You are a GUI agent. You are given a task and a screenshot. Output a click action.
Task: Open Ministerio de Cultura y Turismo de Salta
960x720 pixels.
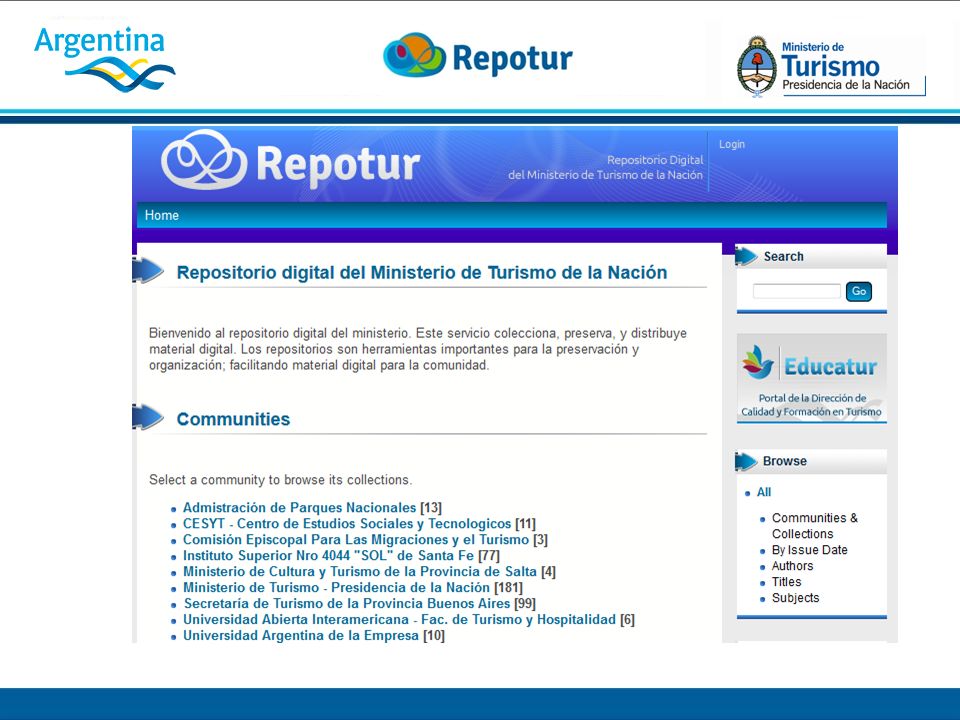[x=360, y=571]
